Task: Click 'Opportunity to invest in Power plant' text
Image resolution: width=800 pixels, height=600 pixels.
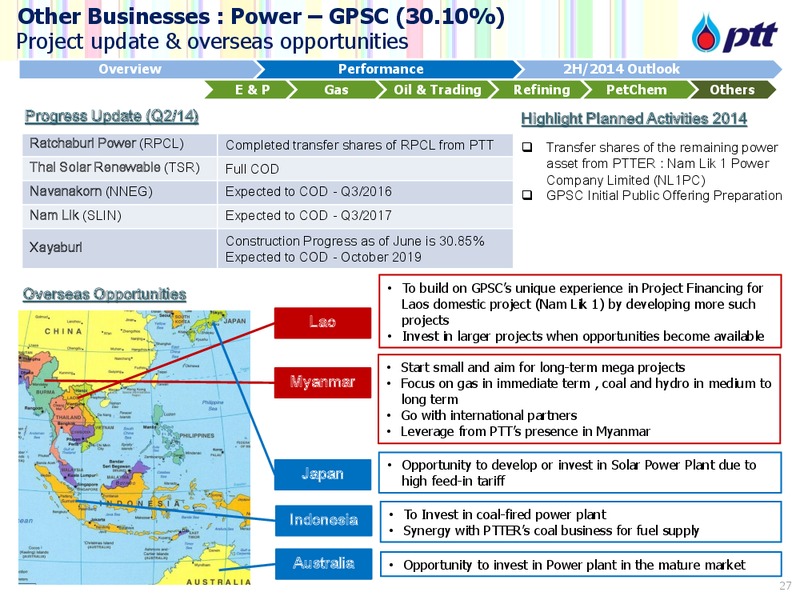Action: click(574, 565)
